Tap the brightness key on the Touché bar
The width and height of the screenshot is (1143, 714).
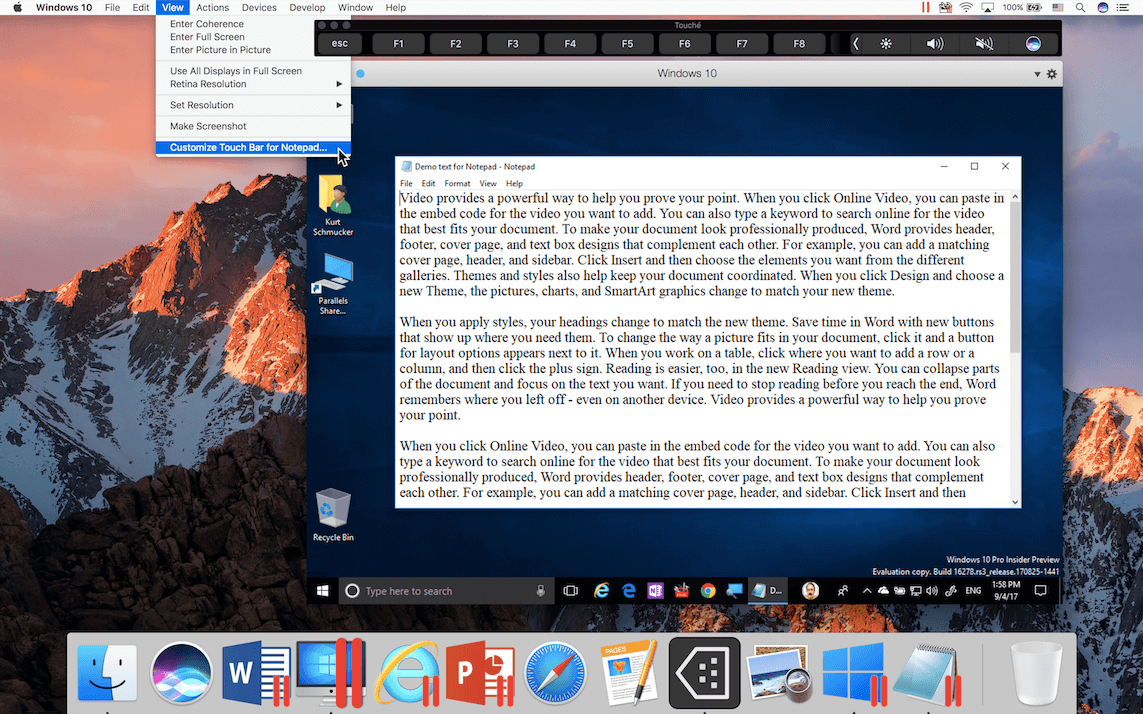886,44
